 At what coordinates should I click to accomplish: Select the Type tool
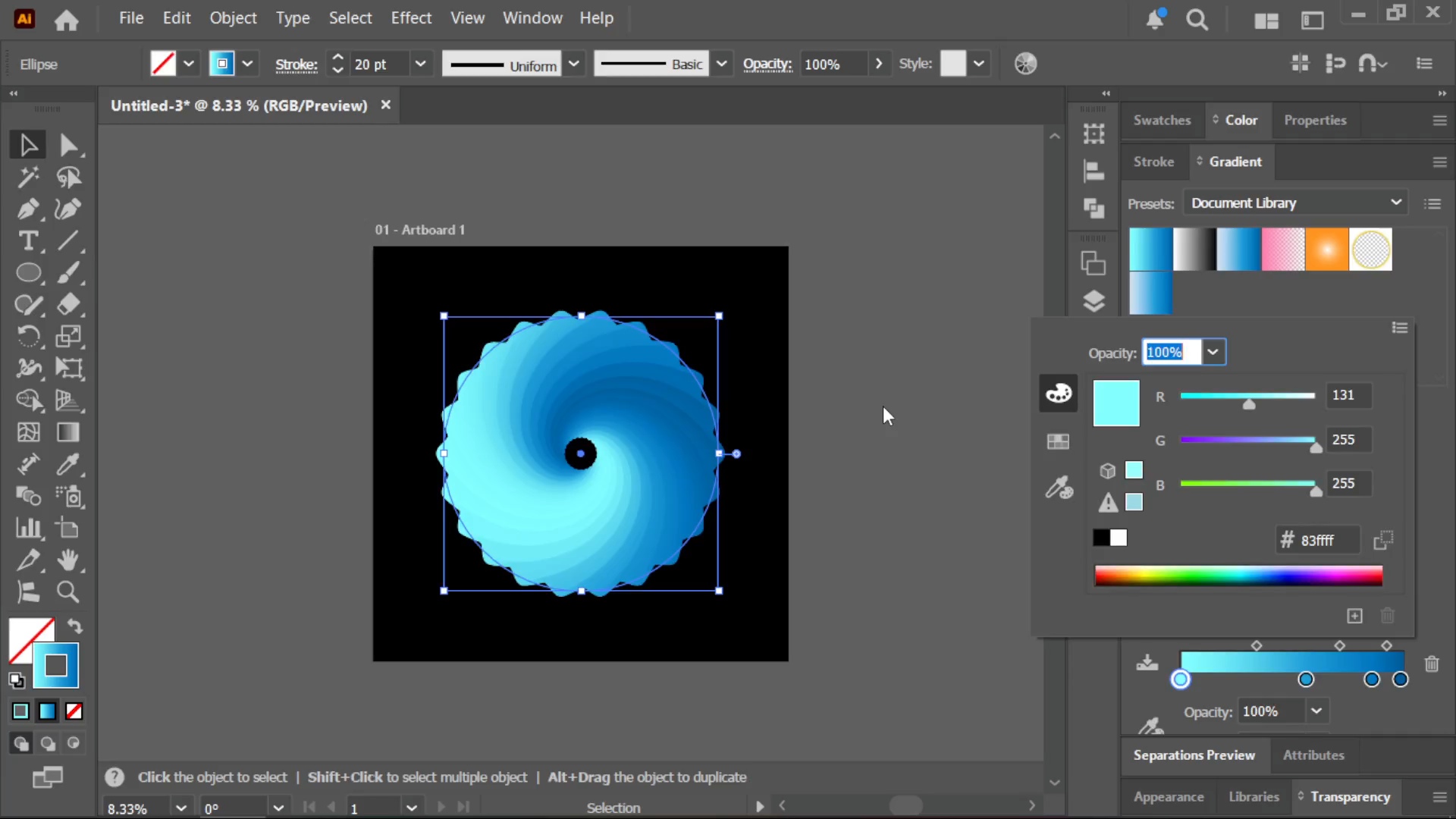tap(28, 240)
